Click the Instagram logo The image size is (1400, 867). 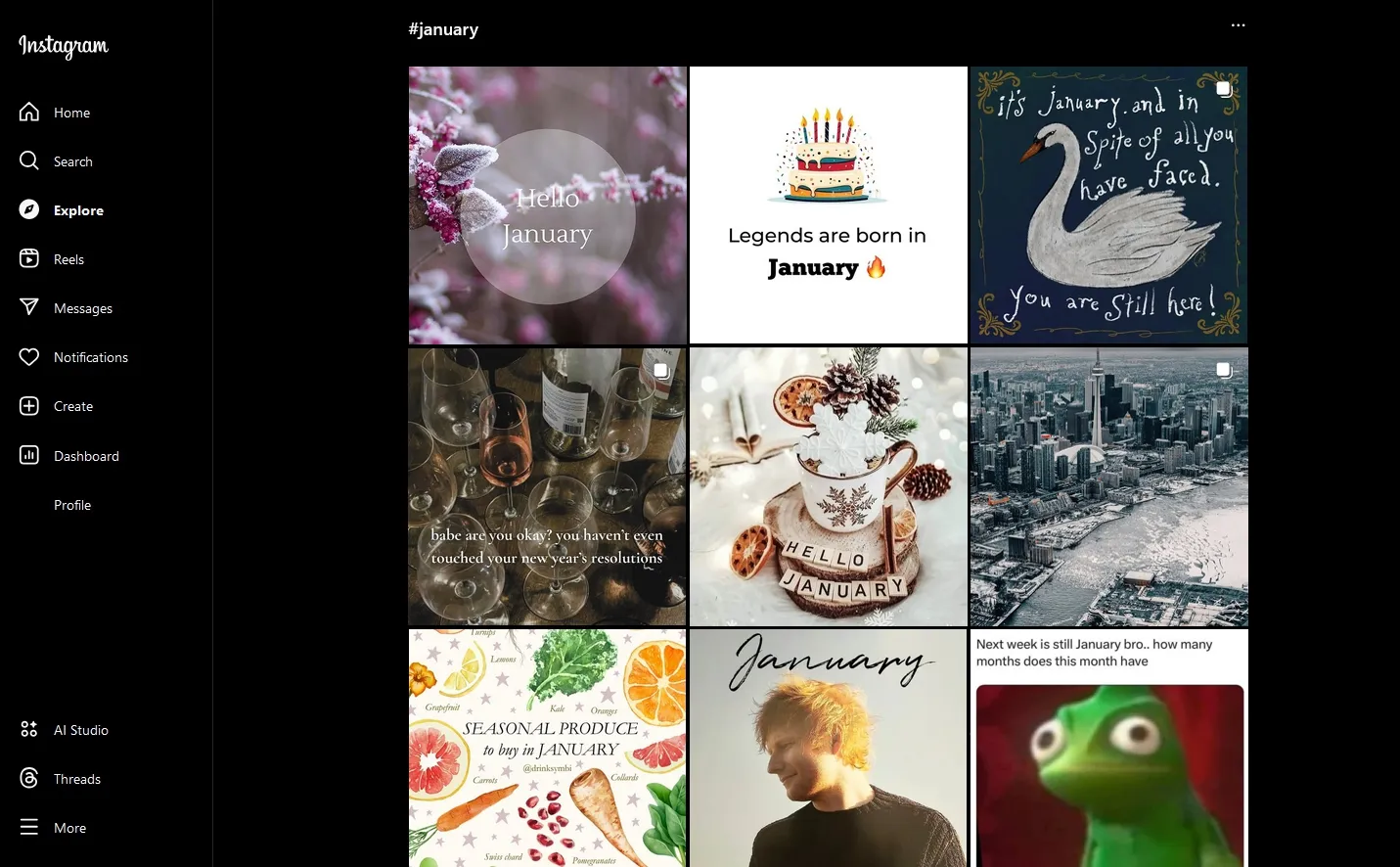(64, 46)
